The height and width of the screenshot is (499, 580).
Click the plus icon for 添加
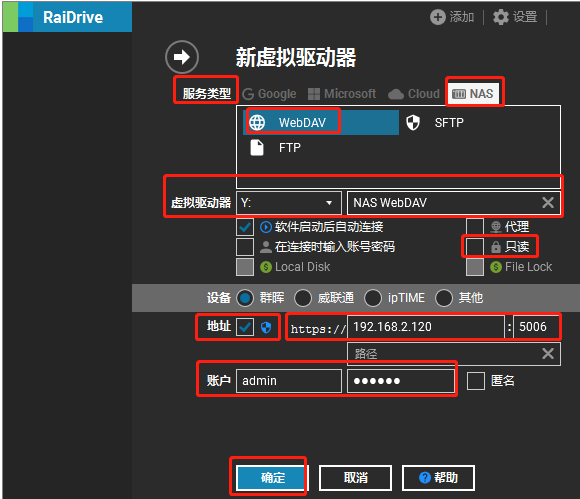click(438, 17)
